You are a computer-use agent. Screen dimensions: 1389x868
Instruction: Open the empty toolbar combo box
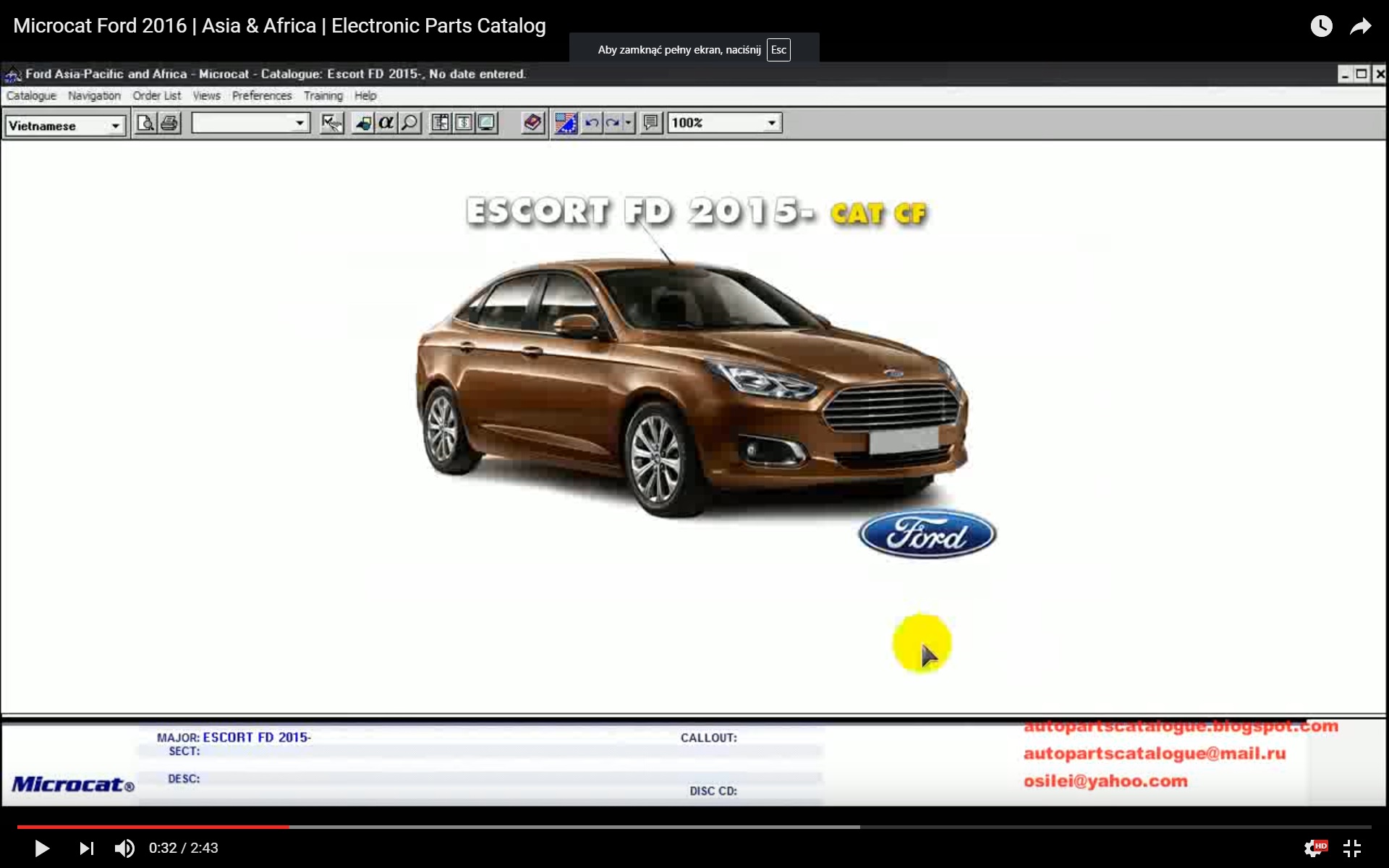tap(299, 123)
